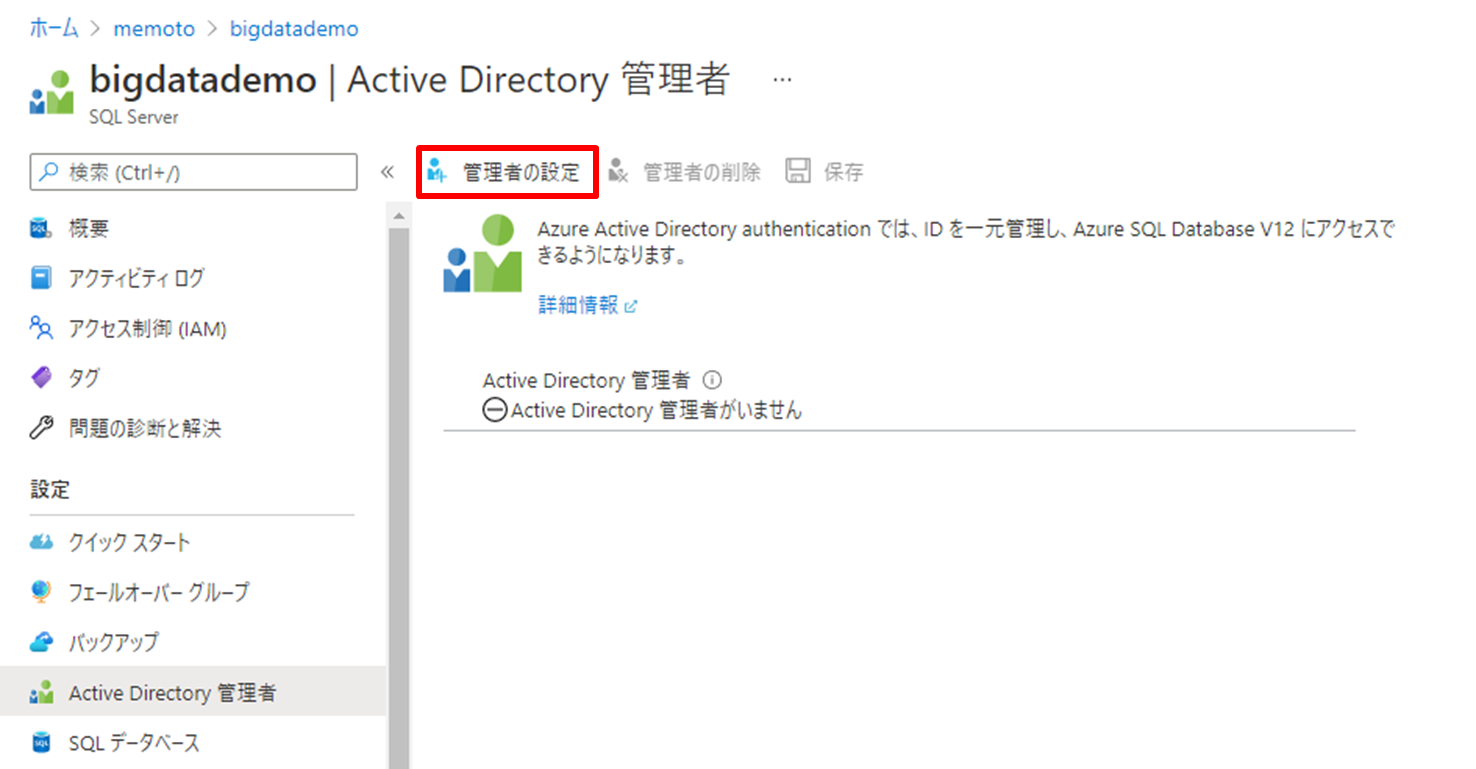The image size is (1476, 769).
Task: Select Active Directory 管理者 menu item
Action: (172, 693)
